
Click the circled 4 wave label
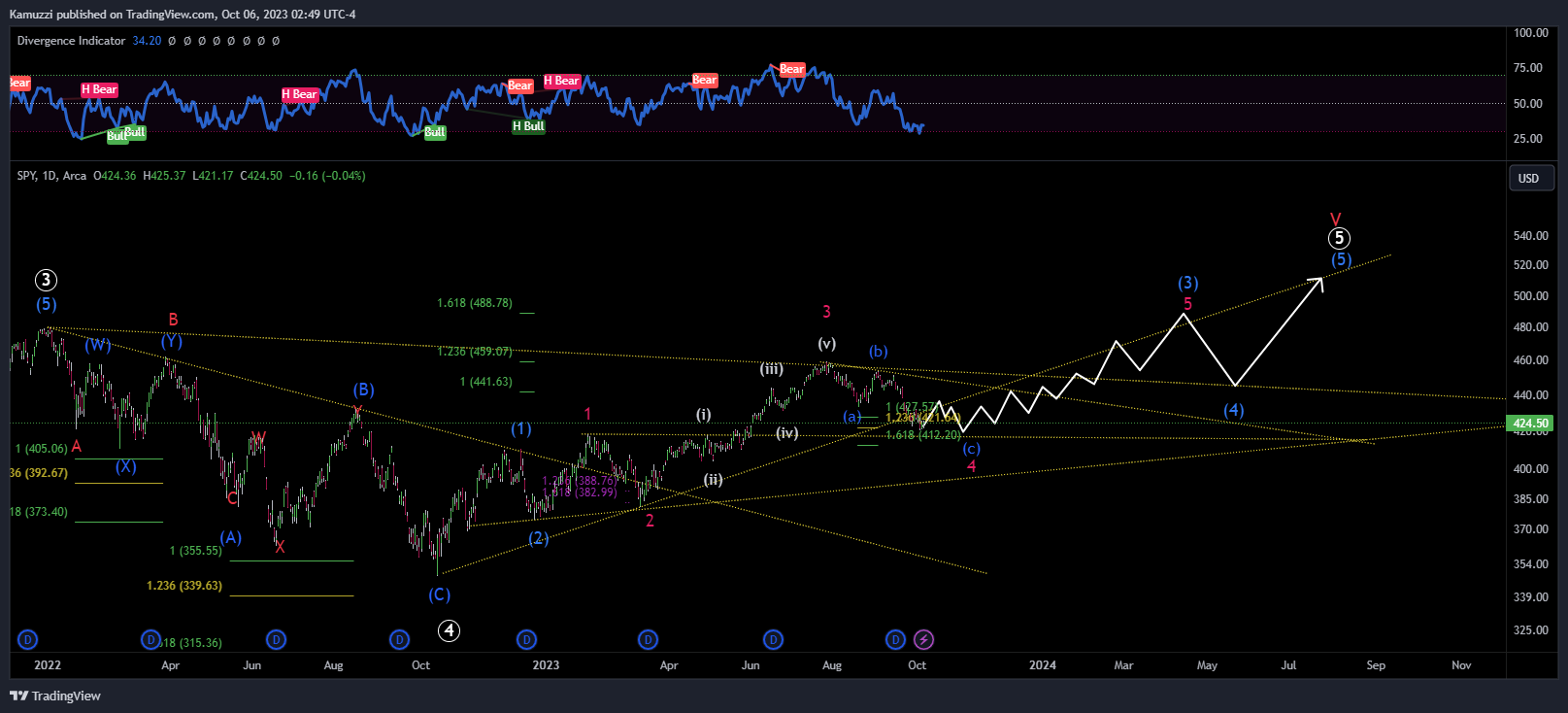[449, 630]
